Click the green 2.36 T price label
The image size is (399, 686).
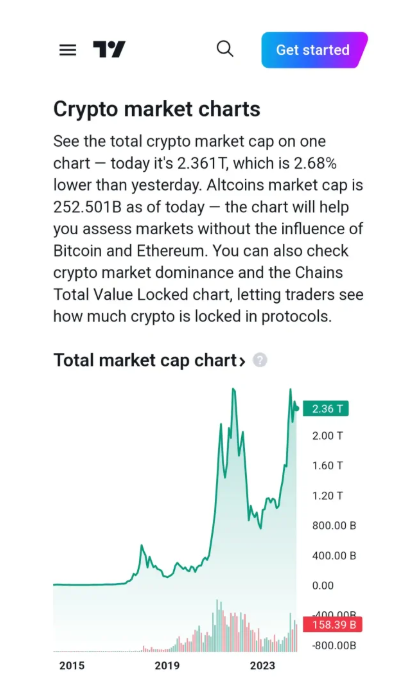point(326,409)
